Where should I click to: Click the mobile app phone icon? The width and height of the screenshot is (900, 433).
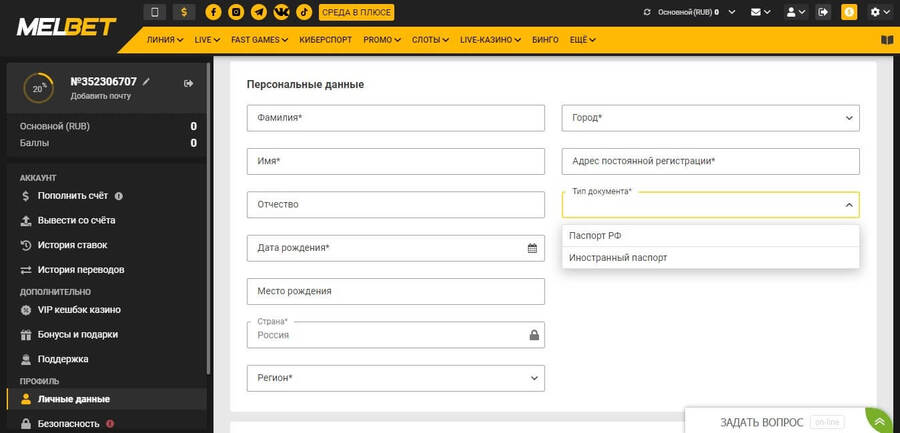coord(154,12)
